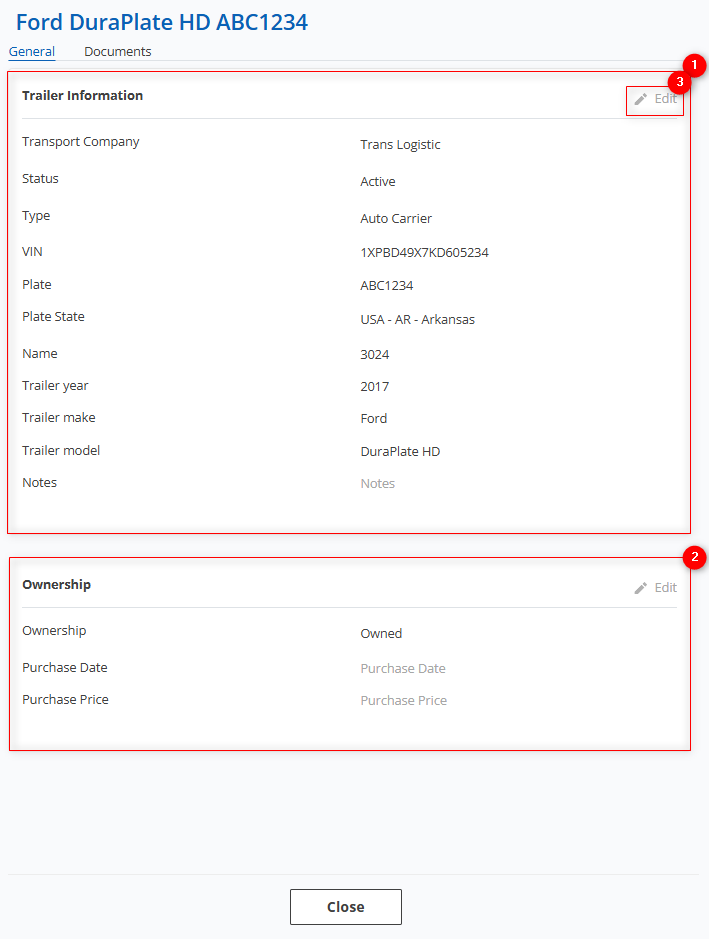Click the Ownership value Owned

point(381,634)
